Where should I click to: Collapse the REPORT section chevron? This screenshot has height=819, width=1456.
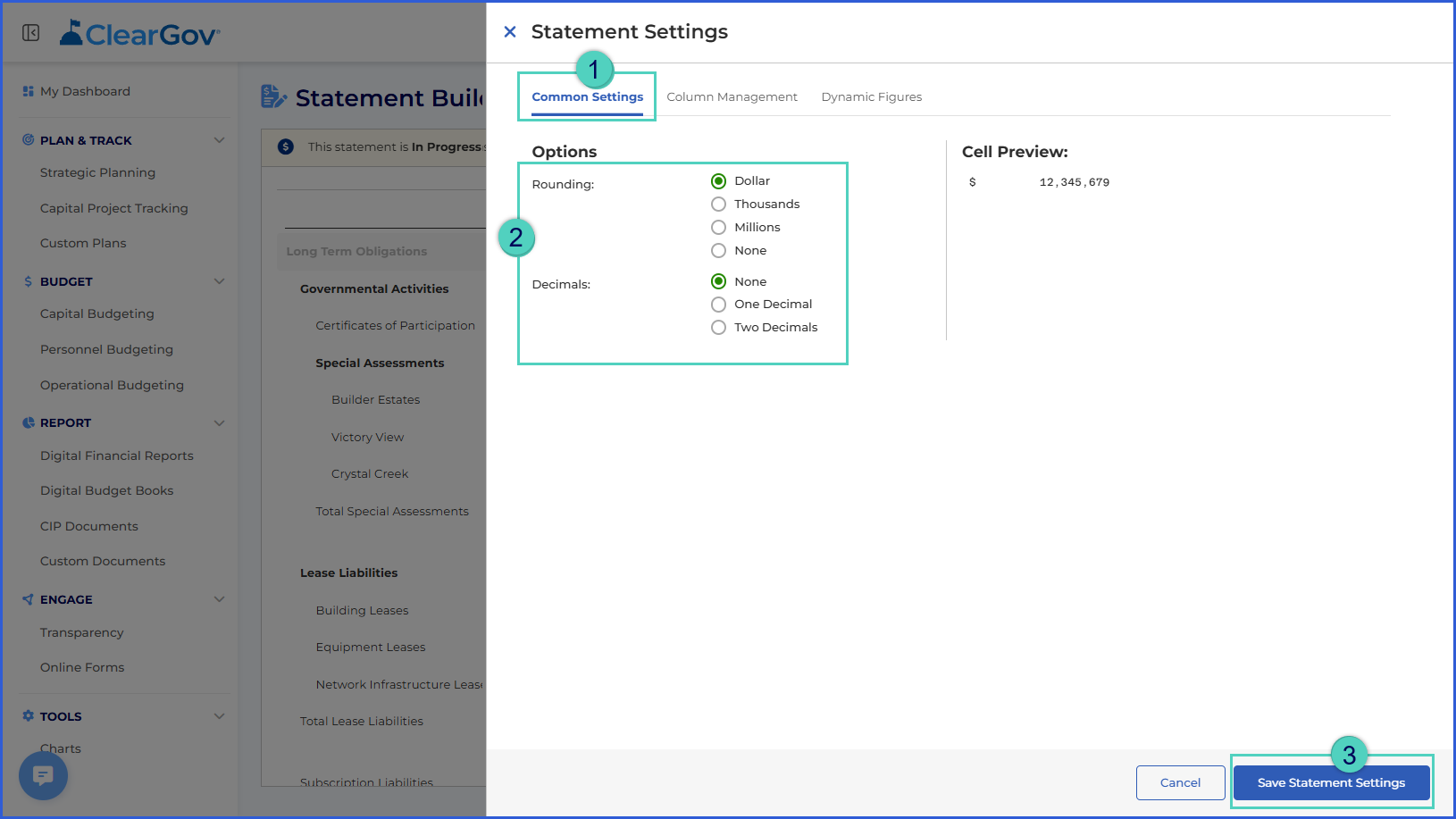[x=220, y=422]
